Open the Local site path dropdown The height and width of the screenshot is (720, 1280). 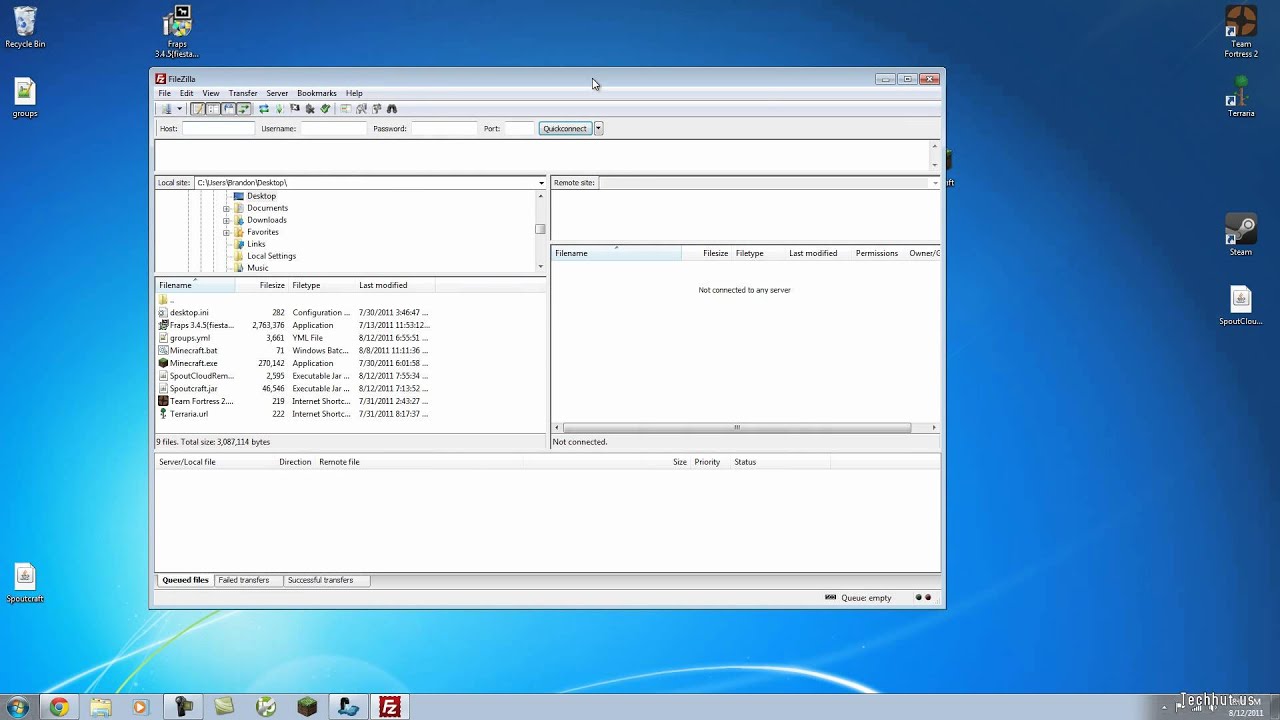[x=541, y=183]
